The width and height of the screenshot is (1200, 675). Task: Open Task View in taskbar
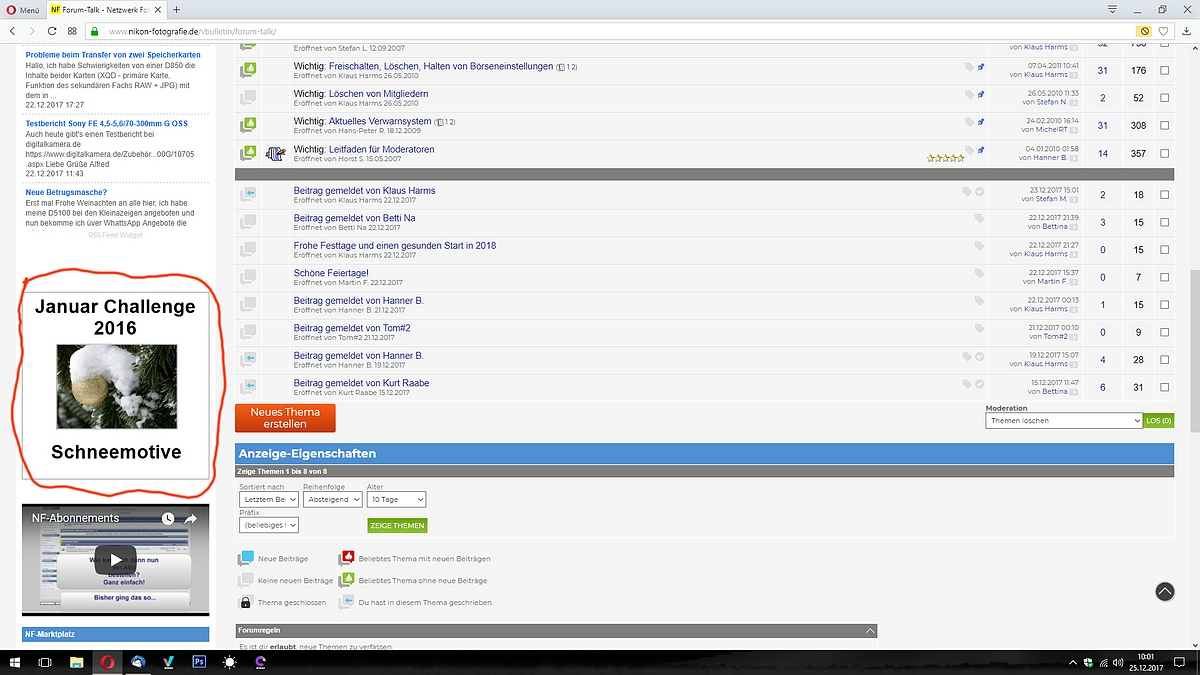click(x=45, y=662)
